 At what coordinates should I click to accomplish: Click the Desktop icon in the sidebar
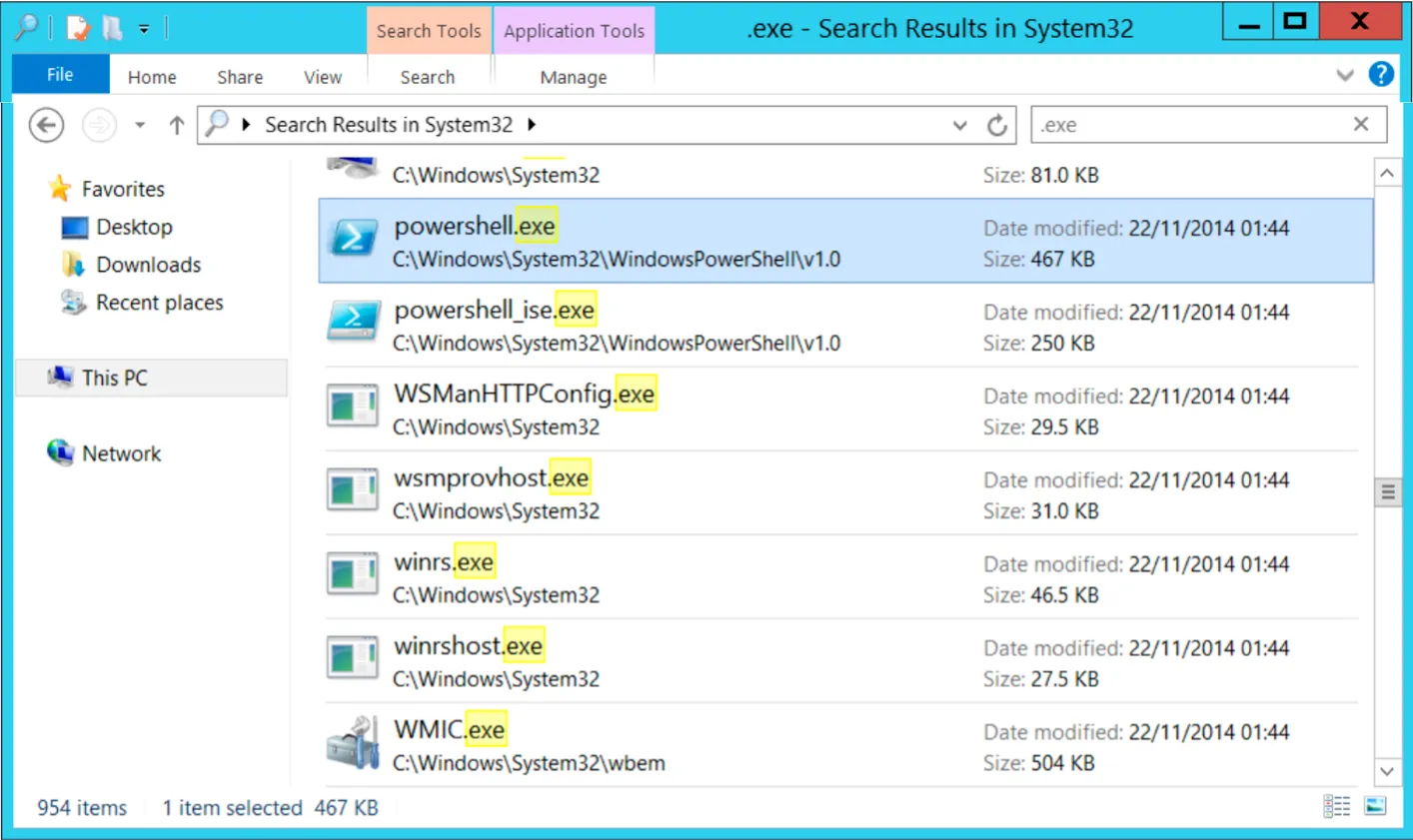tap(75, 228)
